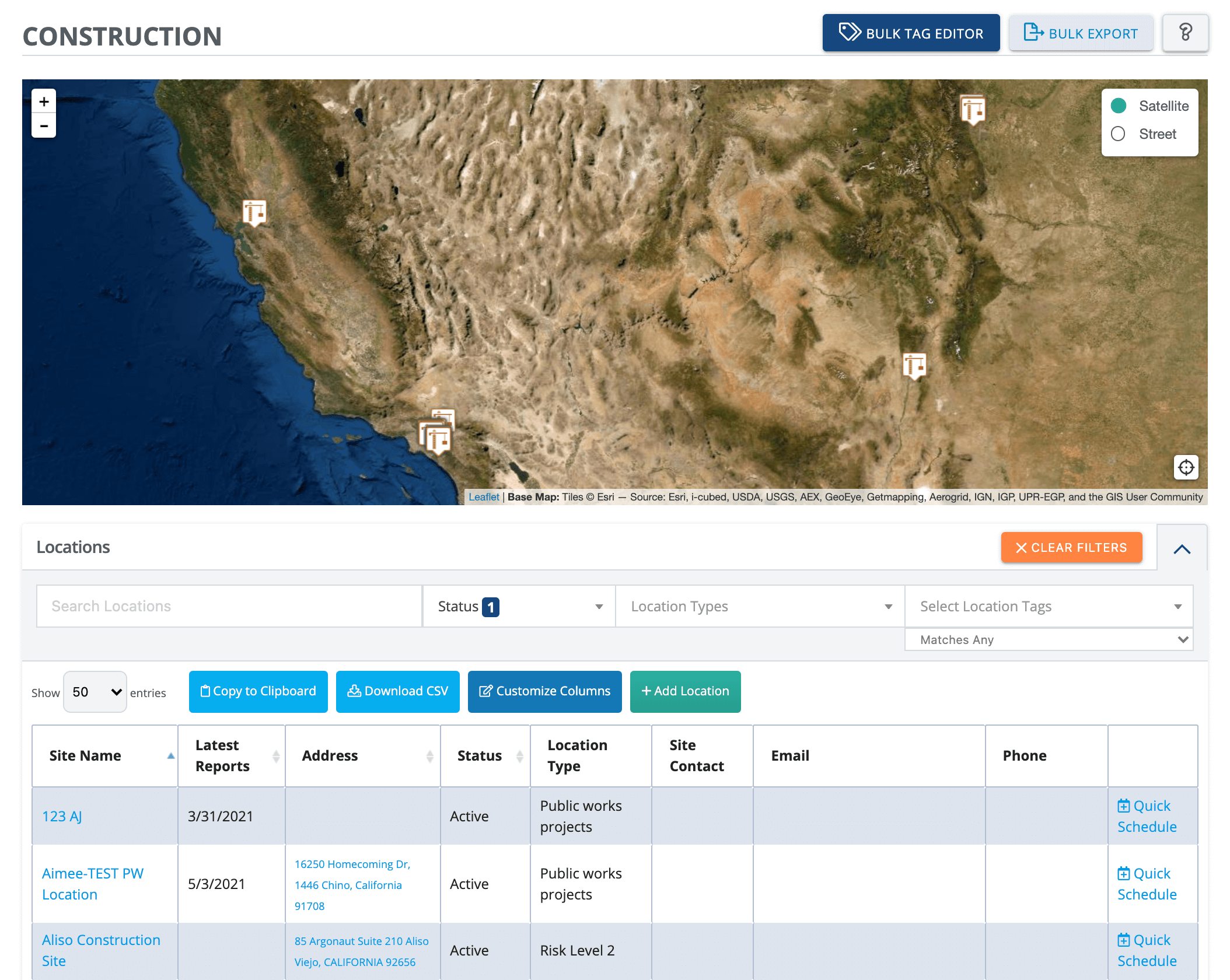Sort table by Status column
Viewport: 1230px width, 980px height.
(485, 755)
